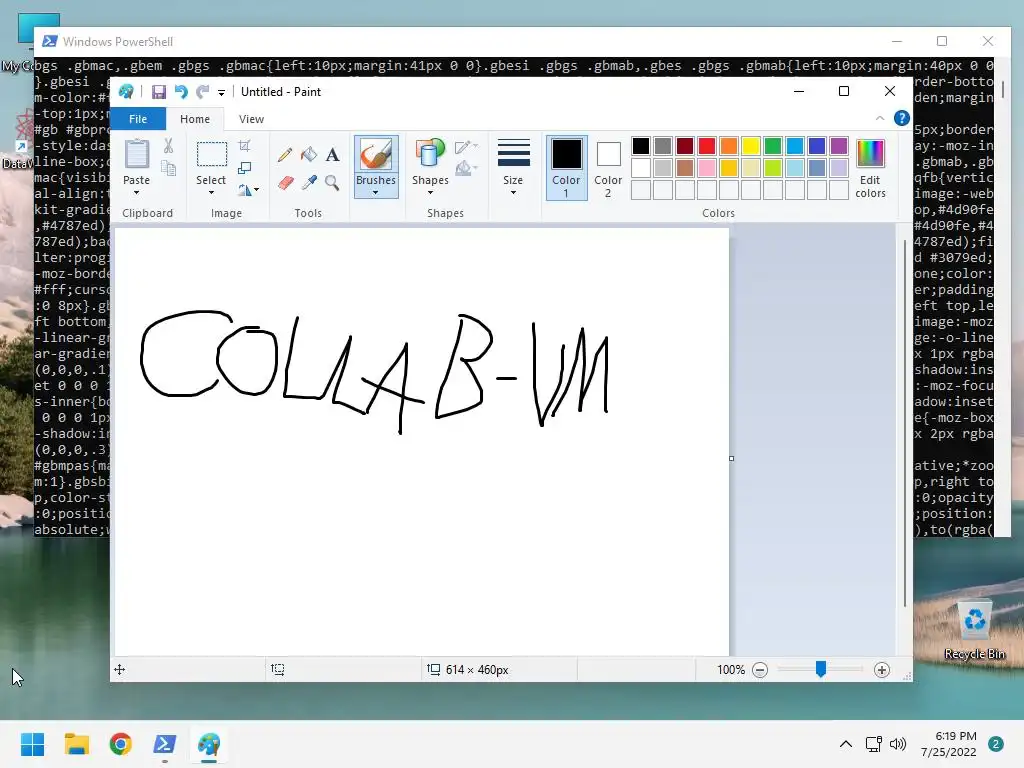Click the Paste clipboard icon
Screen dimensions: 1024x768
pyautogui.click(x=136, y=155)
